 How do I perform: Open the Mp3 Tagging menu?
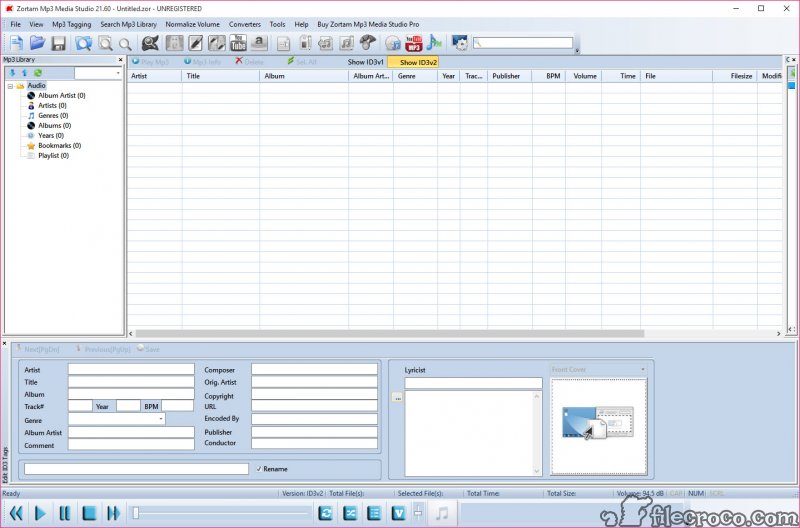click(x=71, y=24)
